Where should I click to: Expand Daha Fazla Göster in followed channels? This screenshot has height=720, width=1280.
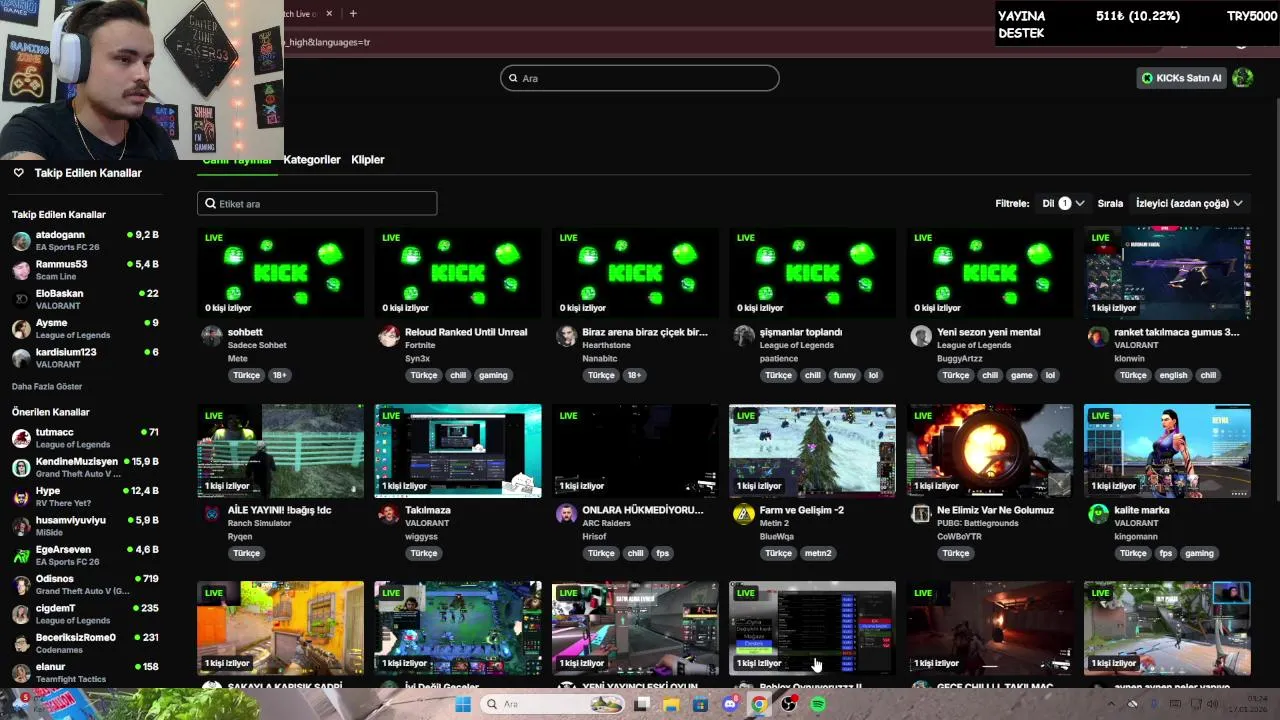click(47, 386)
